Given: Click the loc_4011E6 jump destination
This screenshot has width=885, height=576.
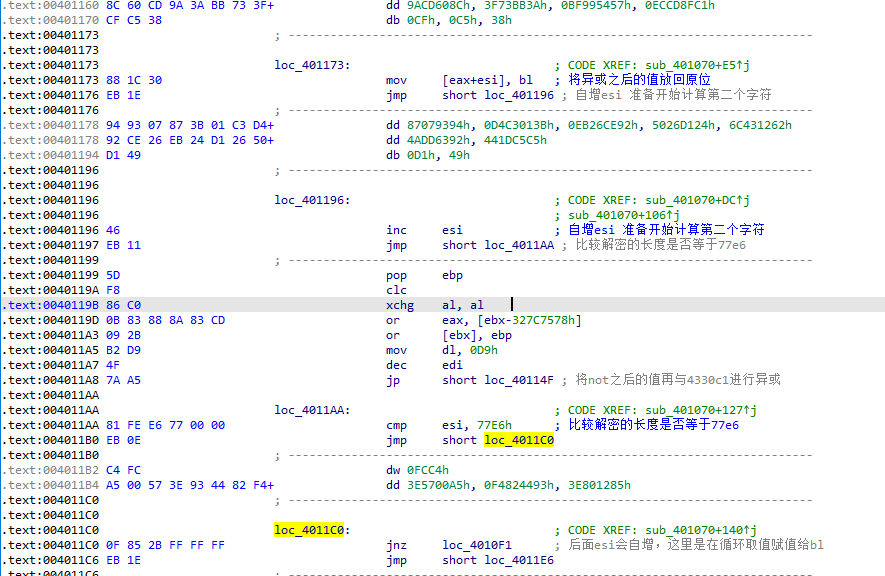Looking at the screenshot, I should pyautogui.click(x=519, y=560).
